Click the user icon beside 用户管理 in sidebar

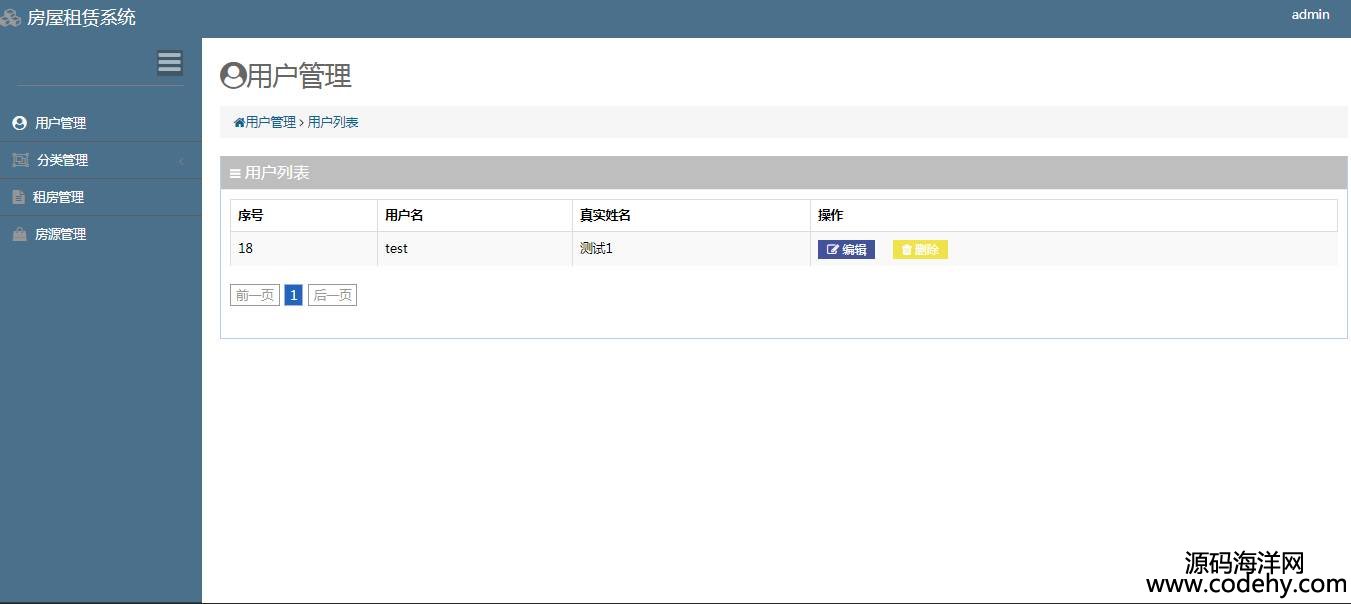tap(19, 123)
